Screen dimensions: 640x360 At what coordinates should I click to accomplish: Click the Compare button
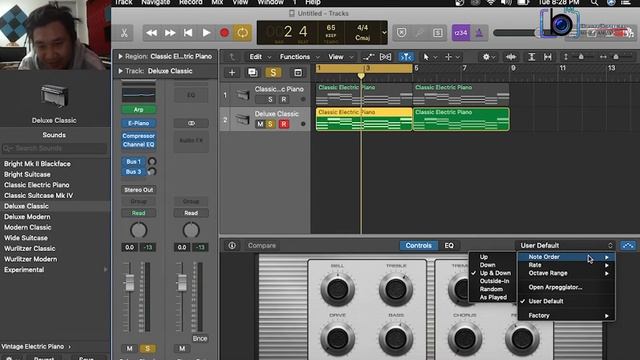click(262, 245)
